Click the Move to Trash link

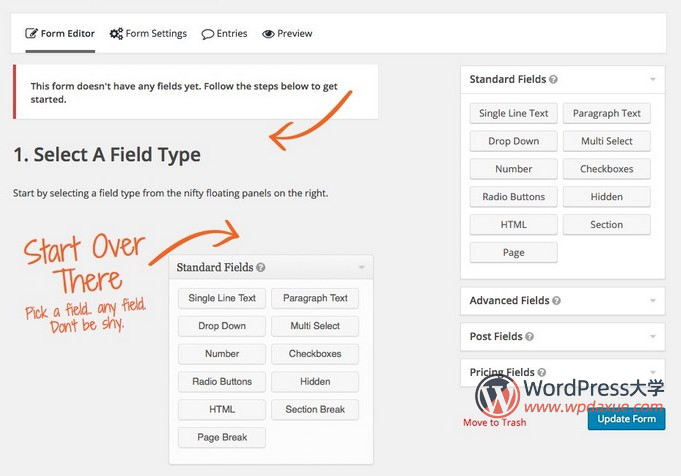click(495, 422)
